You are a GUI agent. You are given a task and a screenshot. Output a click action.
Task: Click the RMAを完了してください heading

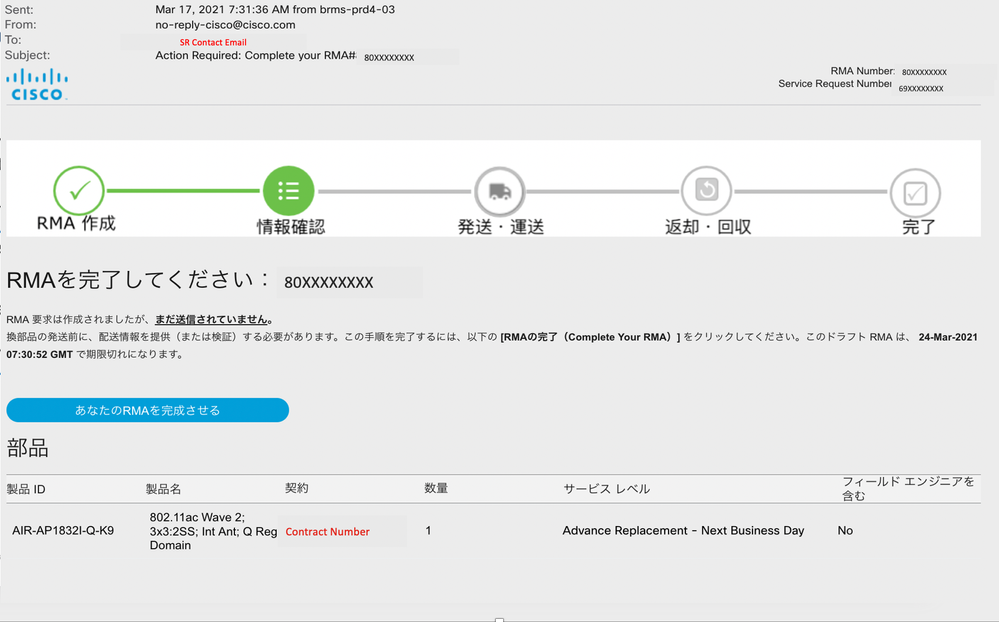[138, 280]
